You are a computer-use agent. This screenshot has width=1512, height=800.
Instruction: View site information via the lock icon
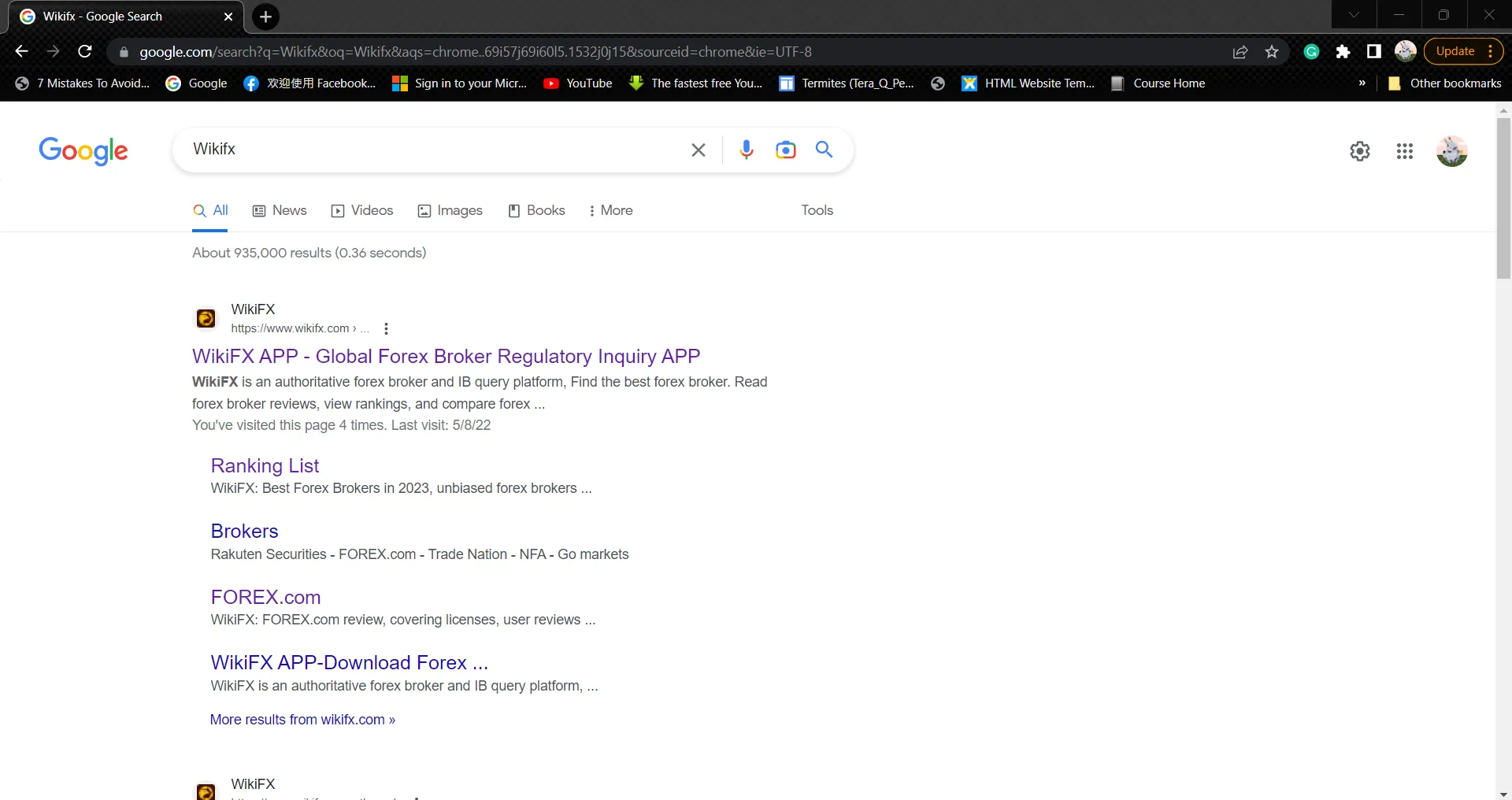(124, 52)
